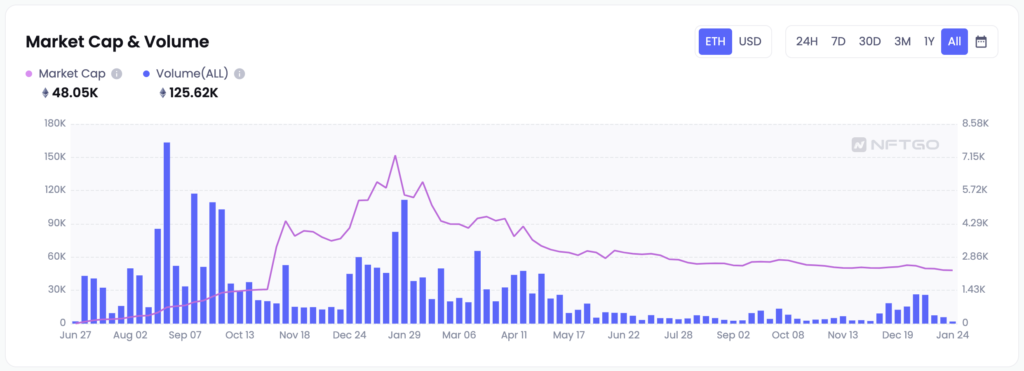
Task: Pick the 1Y time range
Action: click(929, 42)
